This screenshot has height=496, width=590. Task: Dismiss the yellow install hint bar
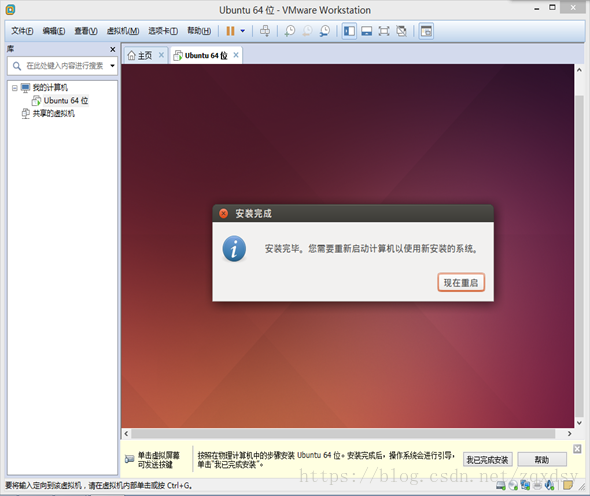tap(577, 449)
